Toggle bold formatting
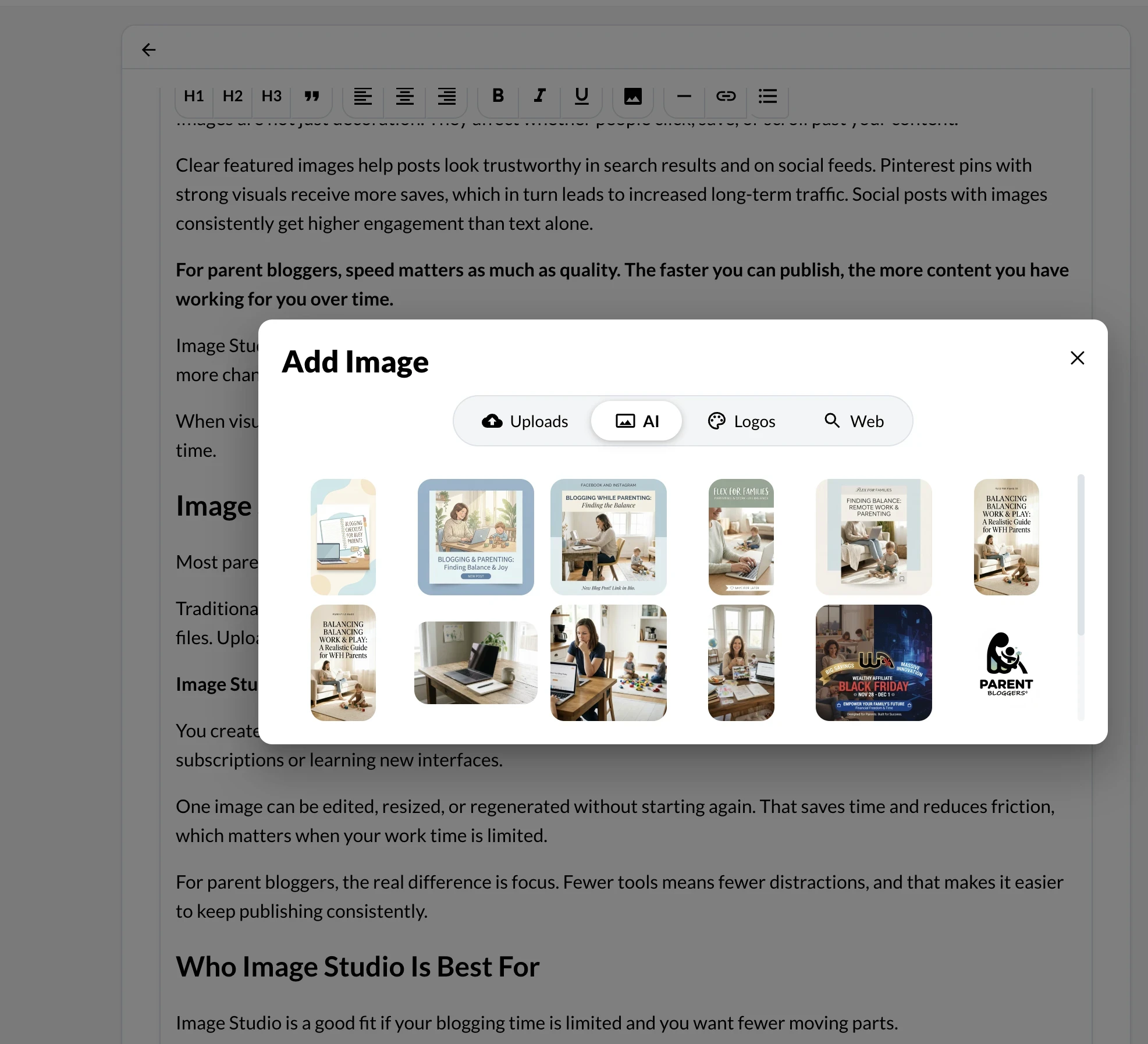1148x1044 pixels. pyautogui.click(x=498, y=96)
